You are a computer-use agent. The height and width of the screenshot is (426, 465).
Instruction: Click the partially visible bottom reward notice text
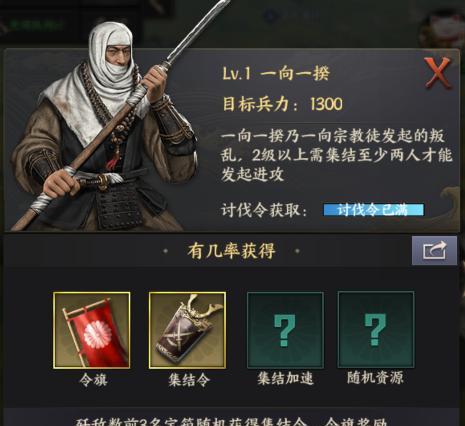231,422
